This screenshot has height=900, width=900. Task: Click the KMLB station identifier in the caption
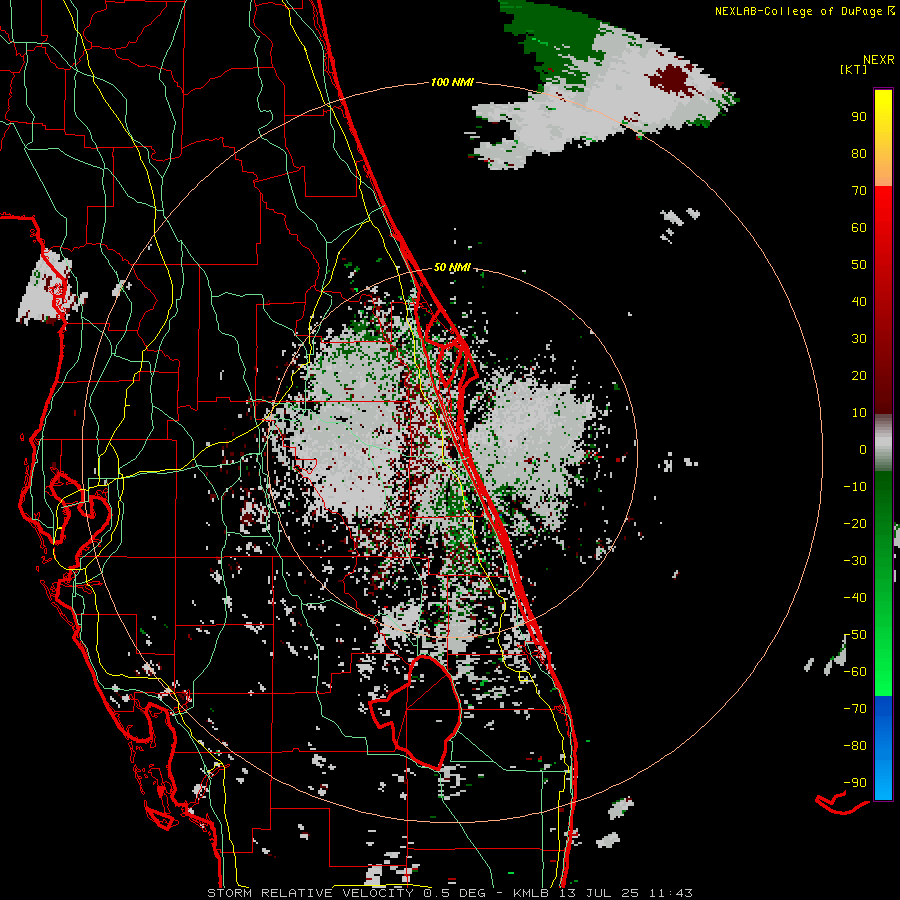pyautogui.click(x=531, y=893)
